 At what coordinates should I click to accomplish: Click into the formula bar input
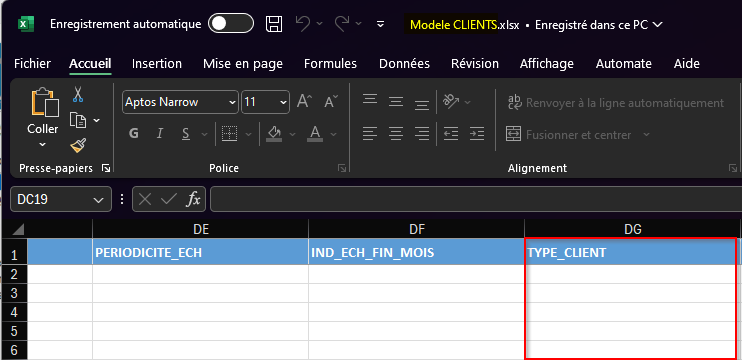point(476,199)
